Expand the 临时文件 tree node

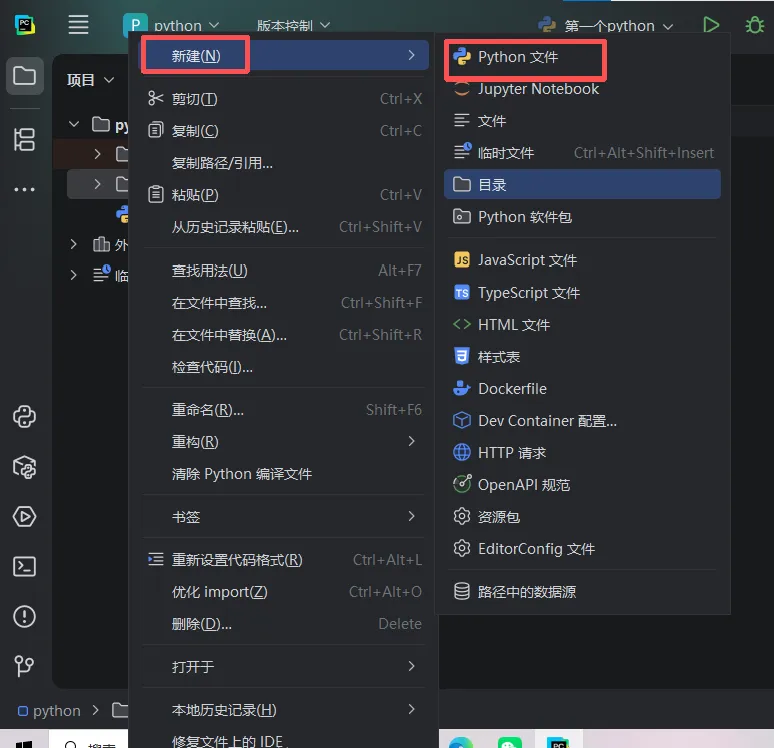coord(74,275)
